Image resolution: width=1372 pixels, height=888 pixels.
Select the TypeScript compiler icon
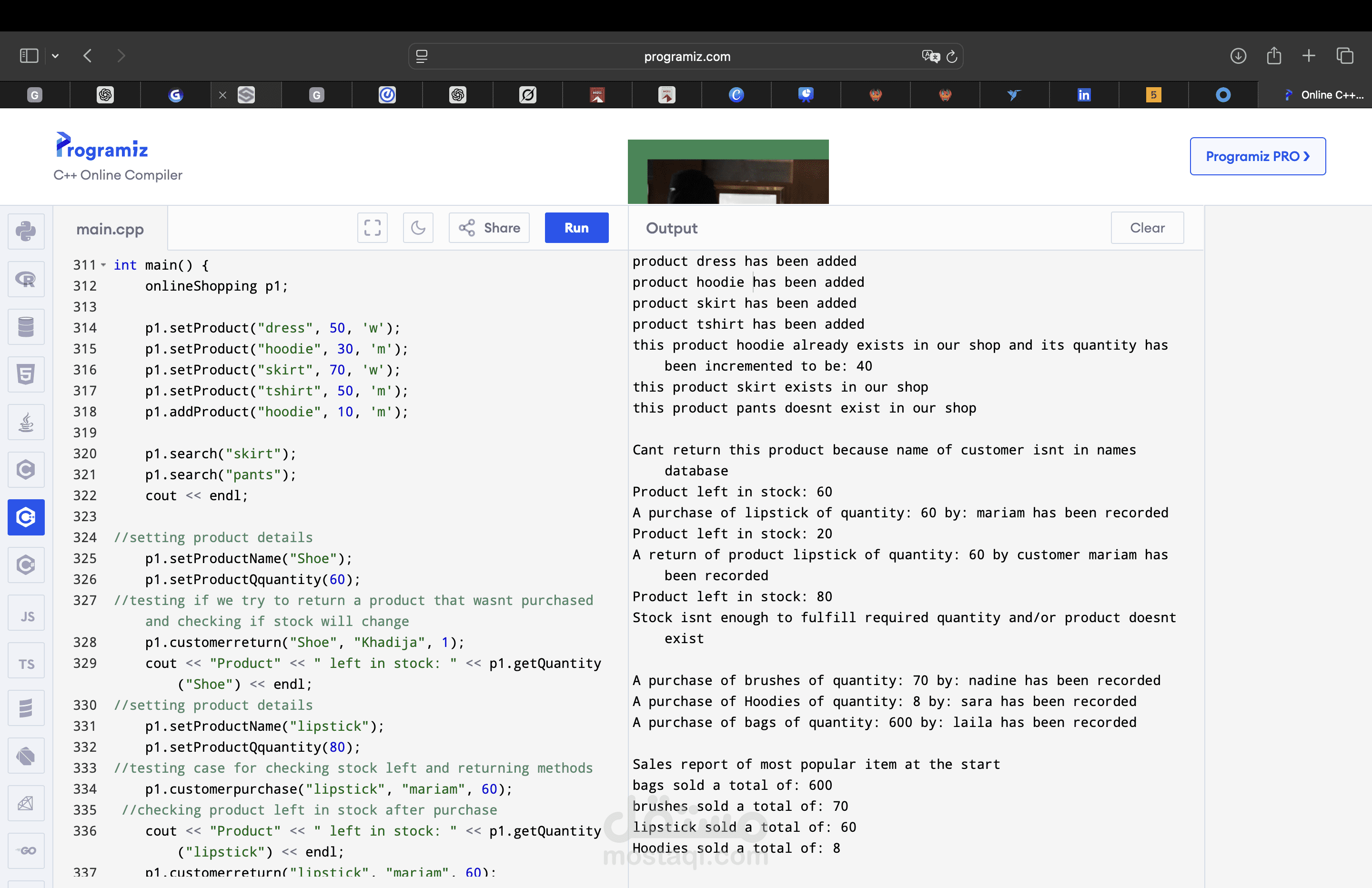pyautogui.click(x=26, y=664)
